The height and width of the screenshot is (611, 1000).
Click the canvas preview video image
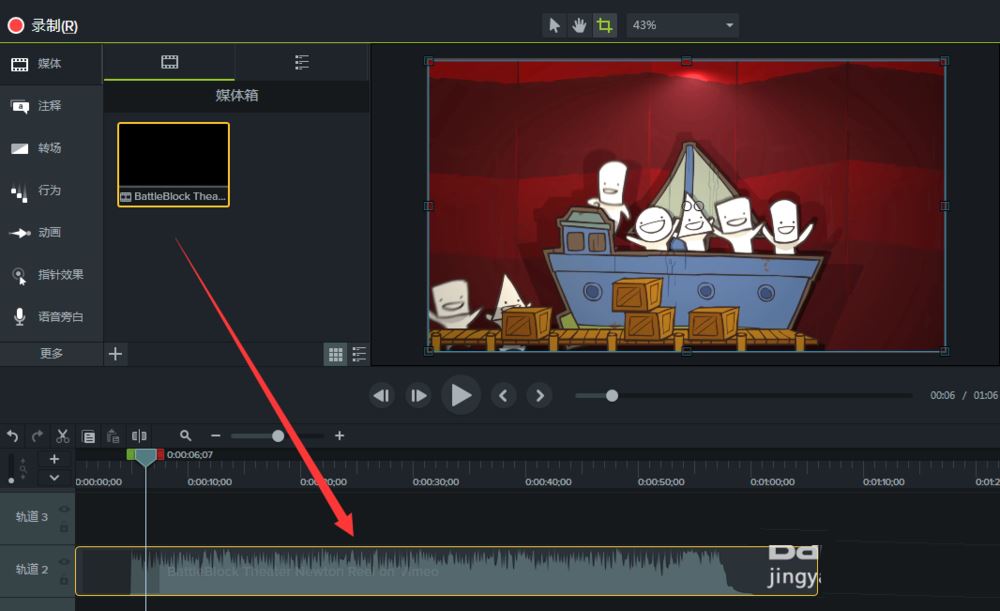(x=686, y=206)
